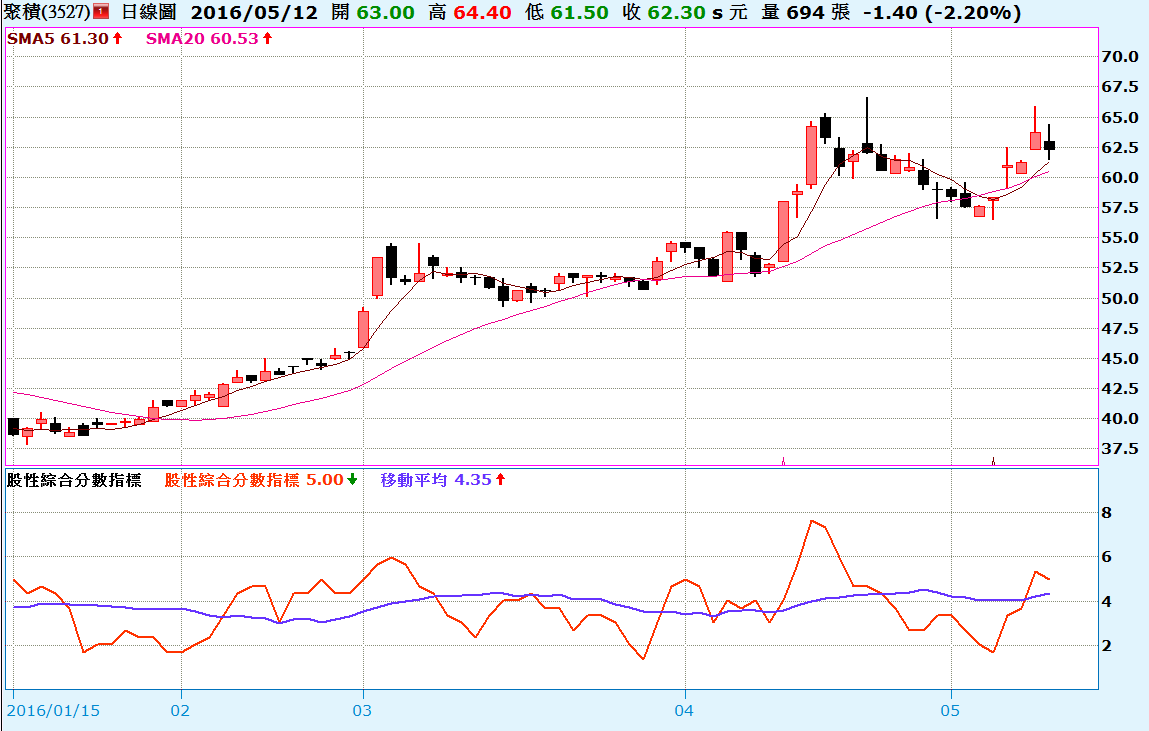Select the purple 移動平均 4.35 legend
This screenshot has width=1149, height=731.
tap(435, 480)
